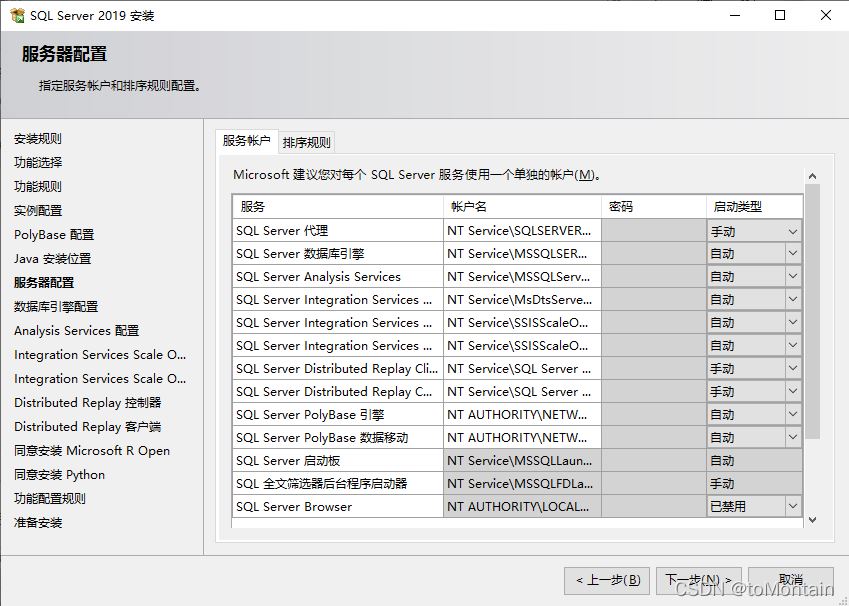Open 实例配置 step in sidebar

pyautogui.click(x=38, y=211)
